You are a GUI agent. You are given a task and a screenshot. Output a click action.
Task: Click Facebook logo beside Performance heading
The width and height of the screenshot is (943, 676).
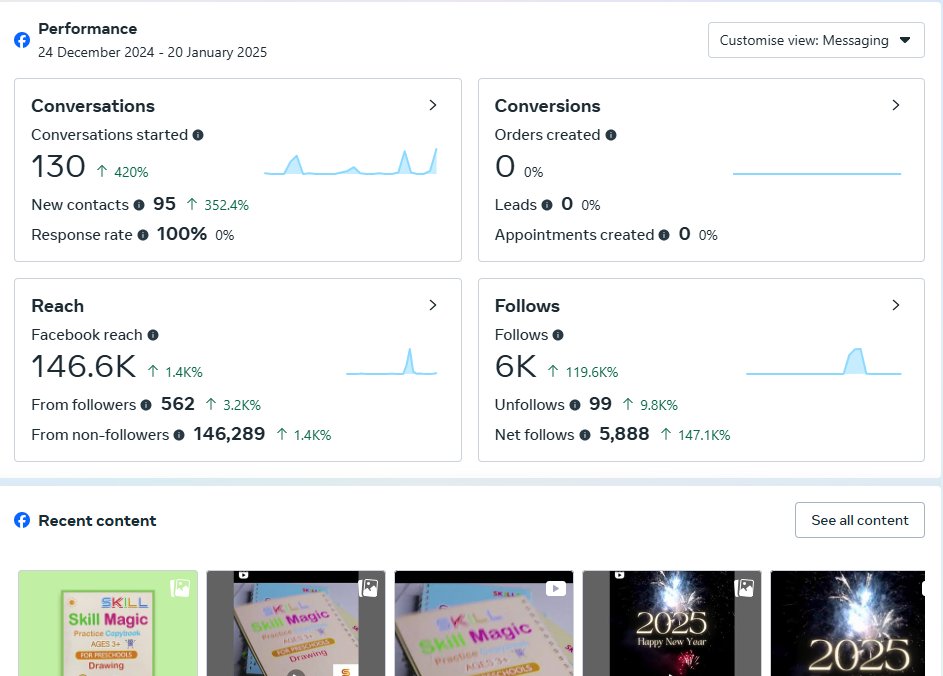tap(22, 40)
